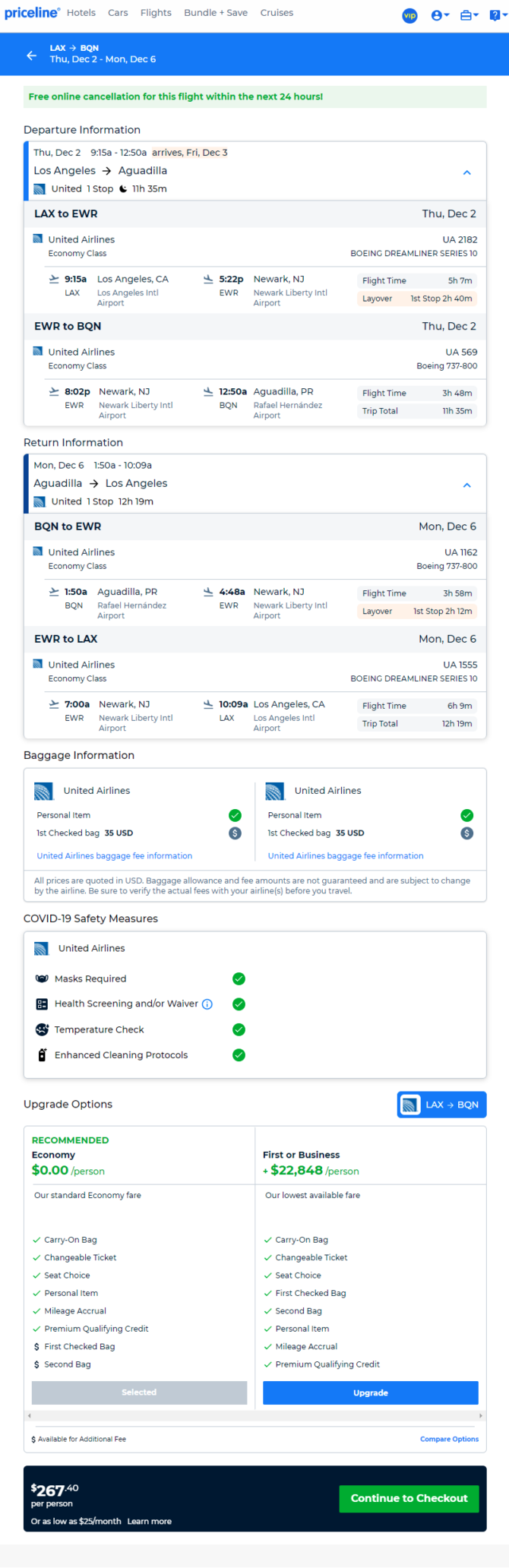Click landing icon beside 5:22p EWR

[208, 280]
